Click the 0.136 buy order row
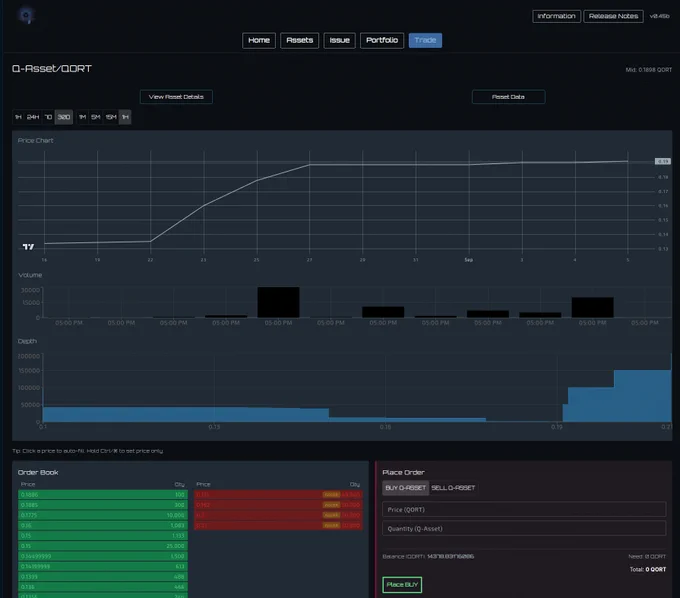The width and height of the screenshot is (680, 598). point(103,587)
